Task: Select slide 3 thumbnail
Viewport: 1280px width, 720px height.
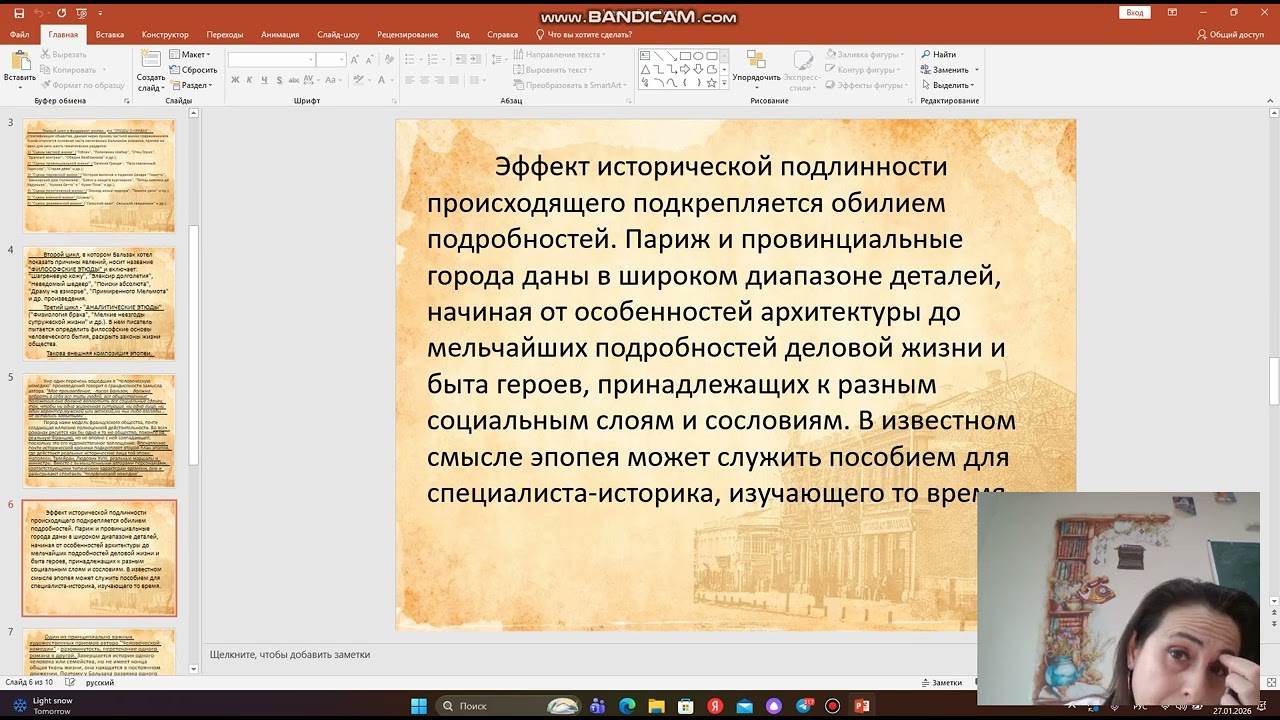Action: [x=99, y=176]
